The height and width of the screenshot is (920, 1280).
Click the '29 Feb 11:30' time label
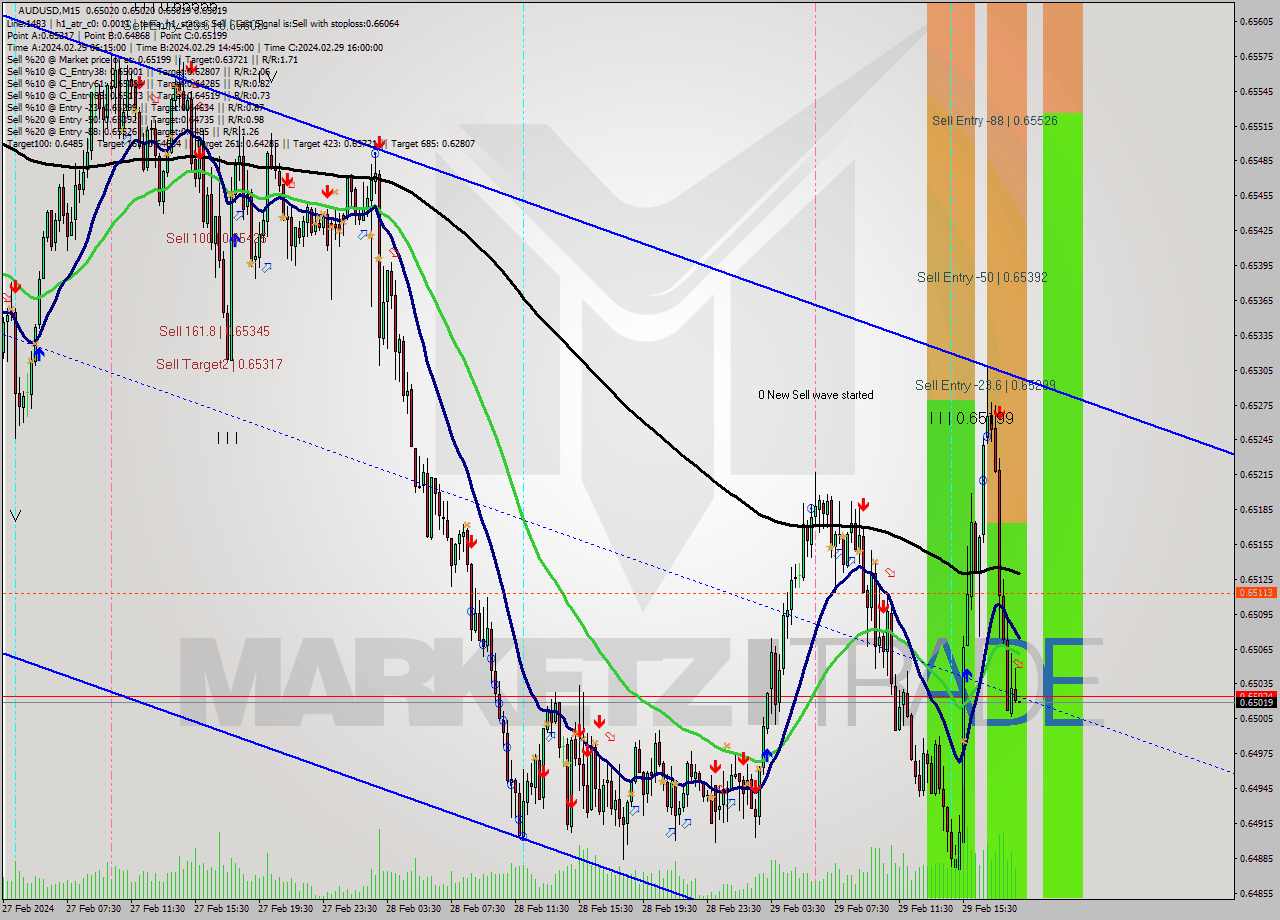[x=925, y=909]
